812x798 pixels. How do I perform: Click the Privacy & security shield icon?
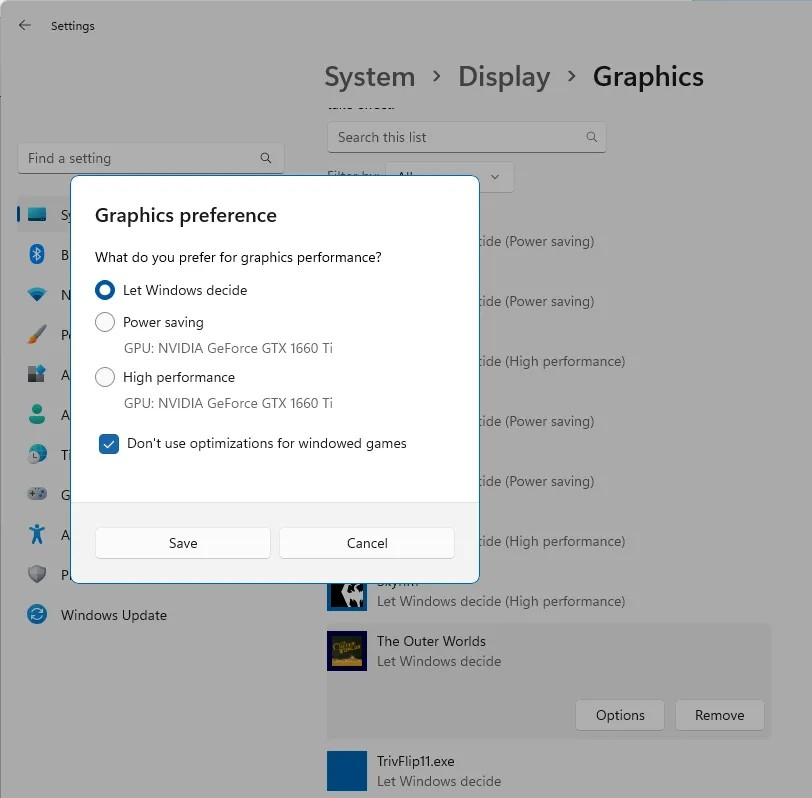point(36,575)
